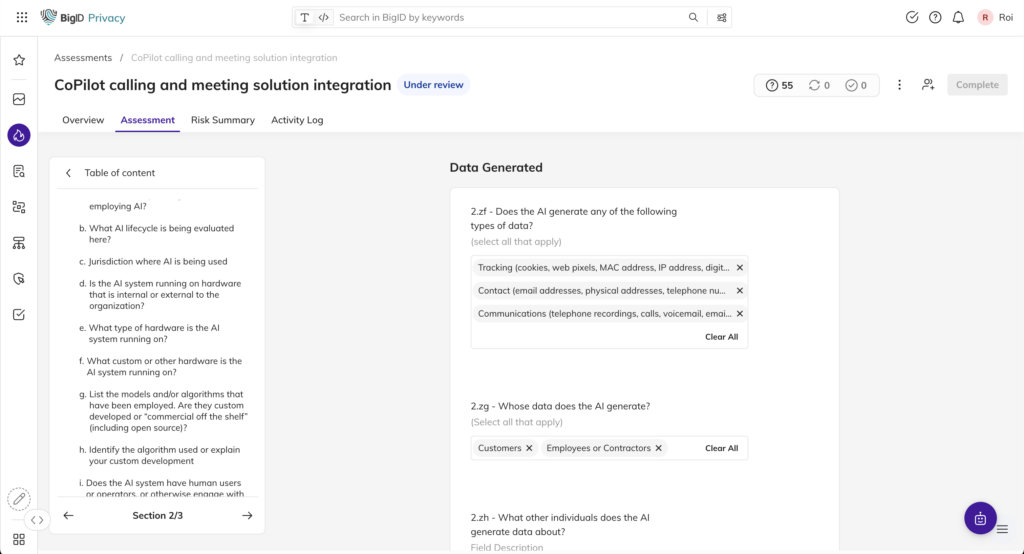Open the chatbot assistant button
Viewport: 1024px width, 554px height.
click(980, 518)
